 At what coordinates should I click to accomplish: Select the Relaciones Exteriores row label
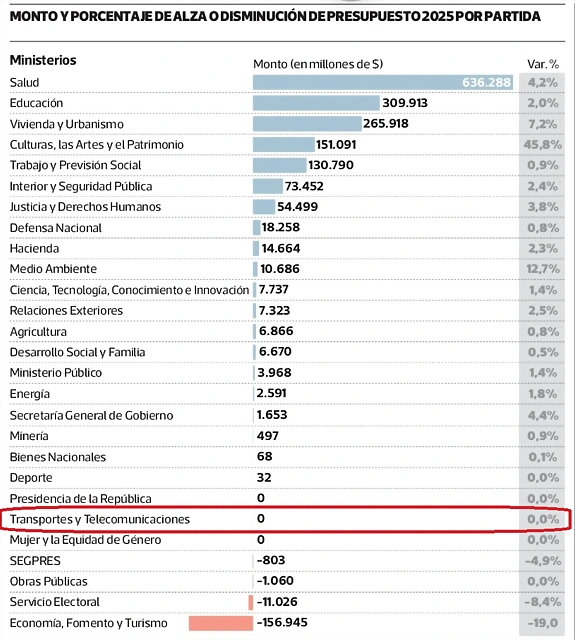coord(66,311)
